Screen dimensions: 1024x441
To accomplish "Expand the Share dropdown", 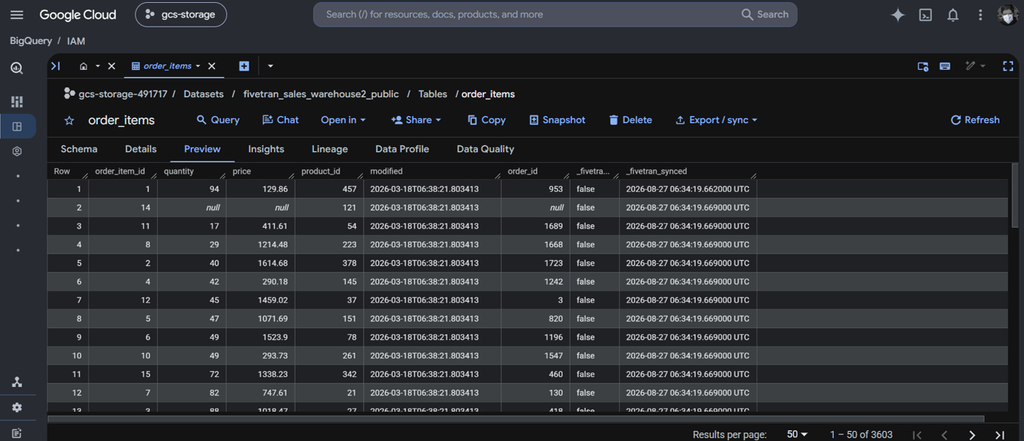I will pyautogui.click(x=416, y=120).
